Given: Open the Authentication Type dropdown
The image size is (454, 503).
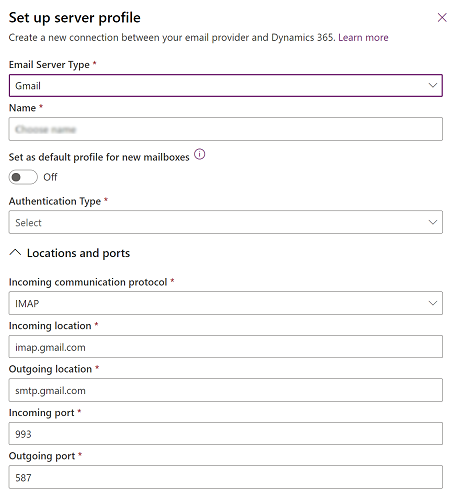Looking at the screenshot, I should click(226, 222).
